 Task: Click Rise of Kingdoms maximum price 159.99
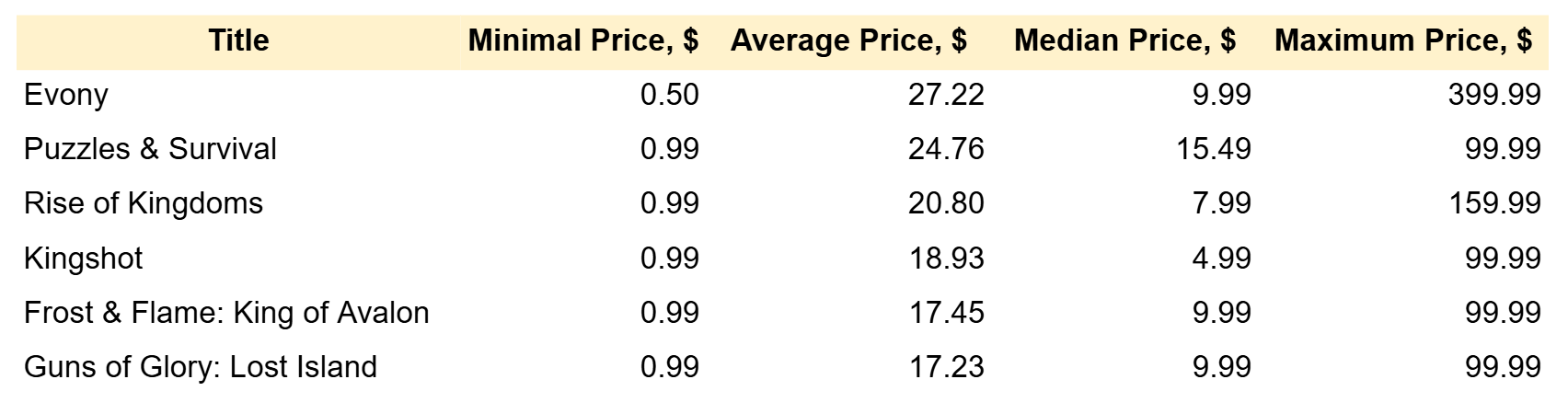1493,203
